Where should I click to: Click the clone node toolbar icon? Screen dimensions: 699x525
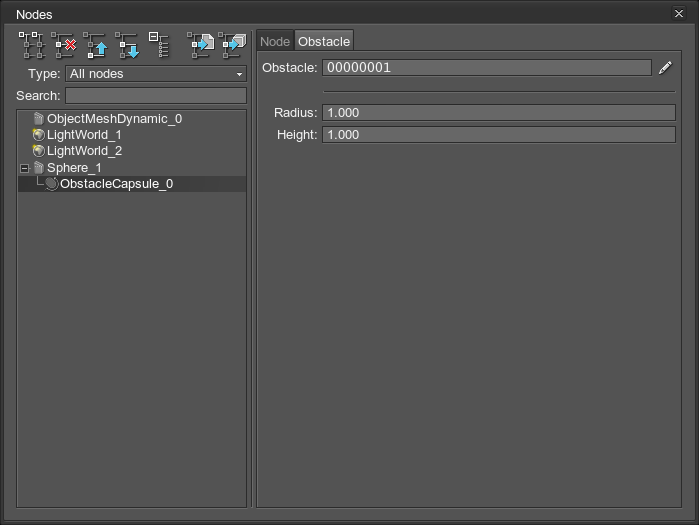32,45
